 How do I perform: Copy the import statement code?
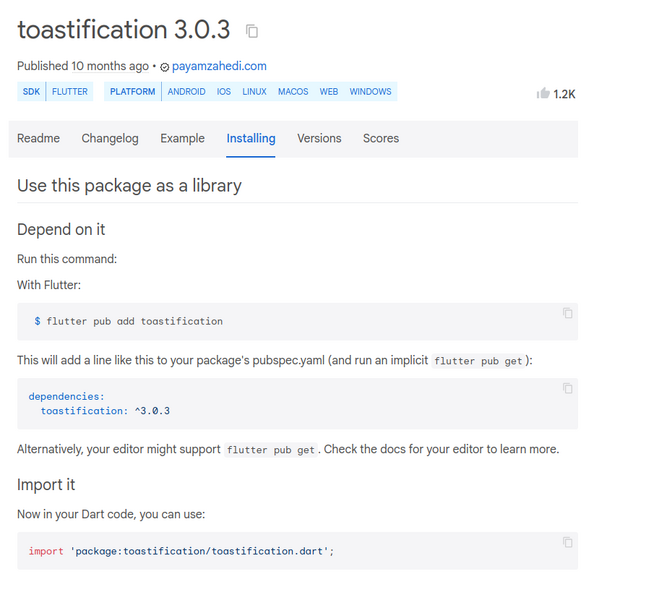click(x=567, y=542)
